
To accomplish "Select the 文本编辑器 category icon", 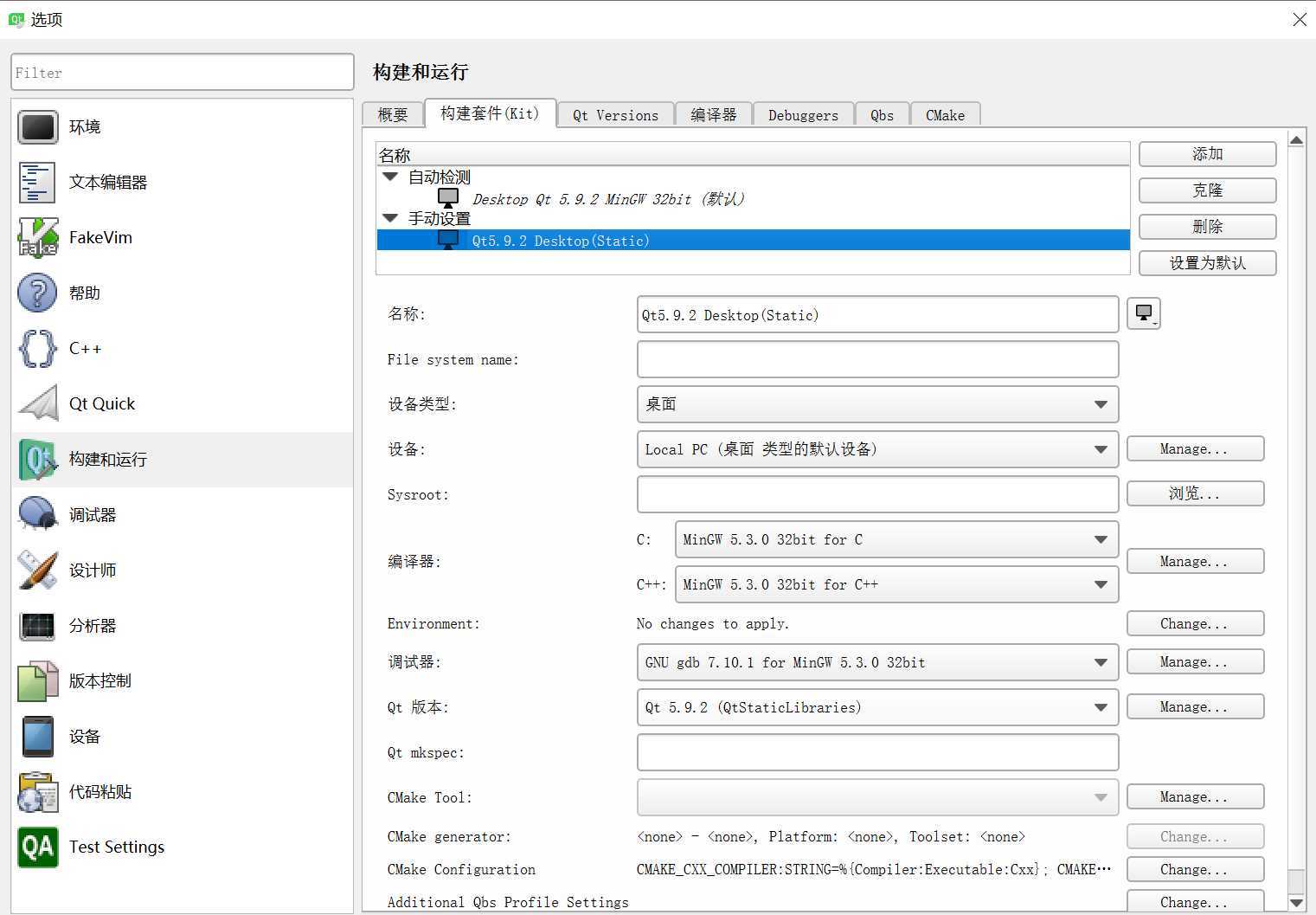I will click(x=37, y=183).
